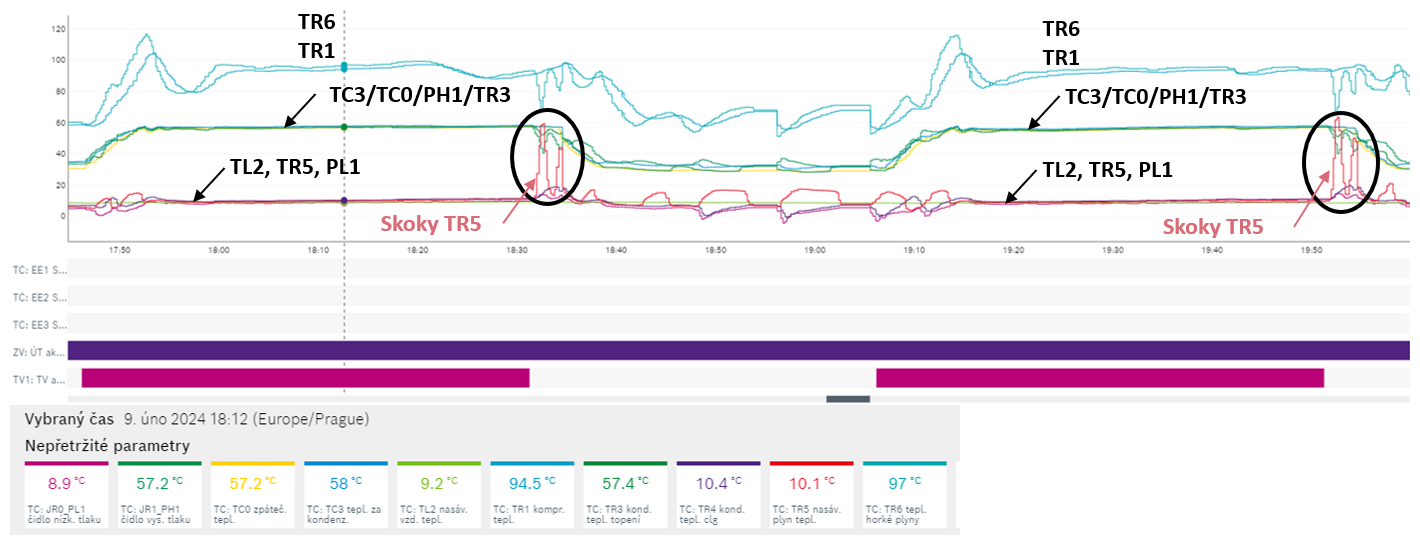Click the dark timeline scrollbar thumb
Image resolution: width=1420 pixels, height=545 pixels.
point(847,399)
